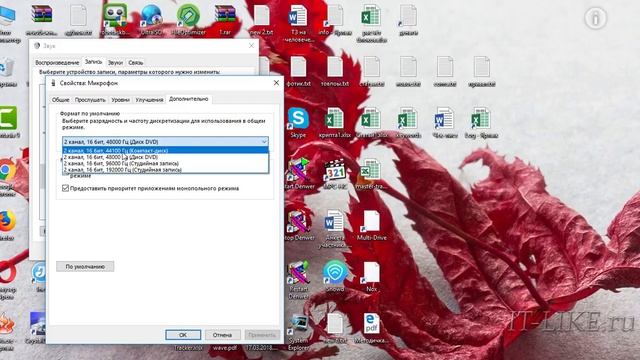Switch to the Улучшения tab
The image size is (640, 360).
tap(149, 100)
